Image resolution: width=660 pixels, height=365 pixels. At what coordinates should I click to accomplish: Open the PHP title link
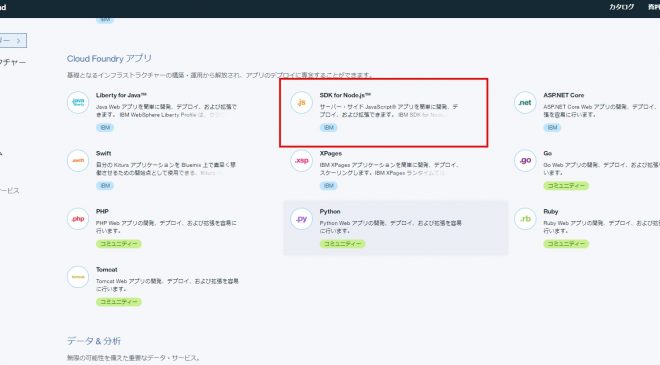[102, 211]
